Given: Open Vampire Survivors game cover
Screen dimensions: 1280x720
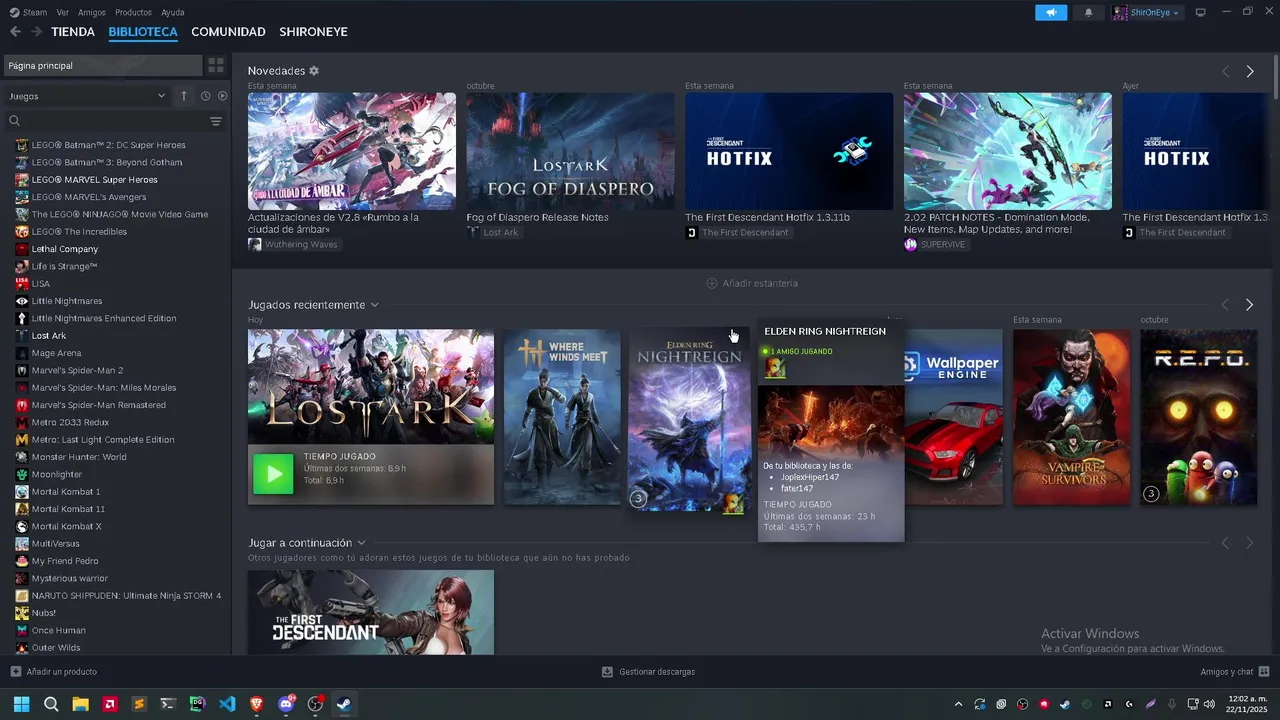Looking at the screenshot, I should pyautogui.click(x=1071, y=417).
